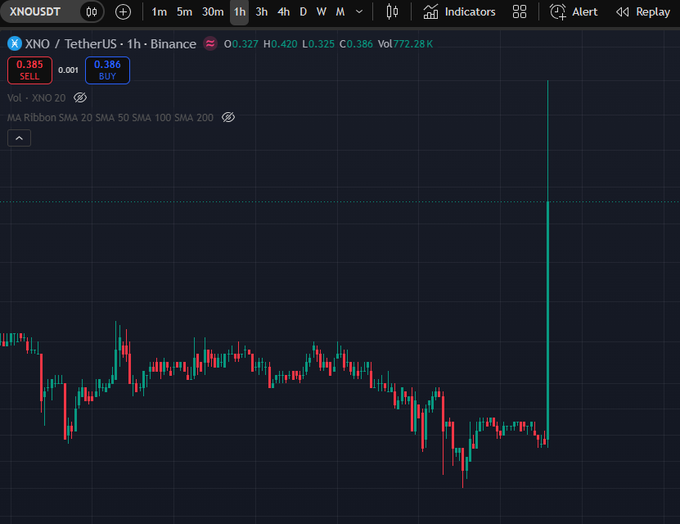Select the 30m timeframe
The image size is (680, 524).
click(213, 12)
